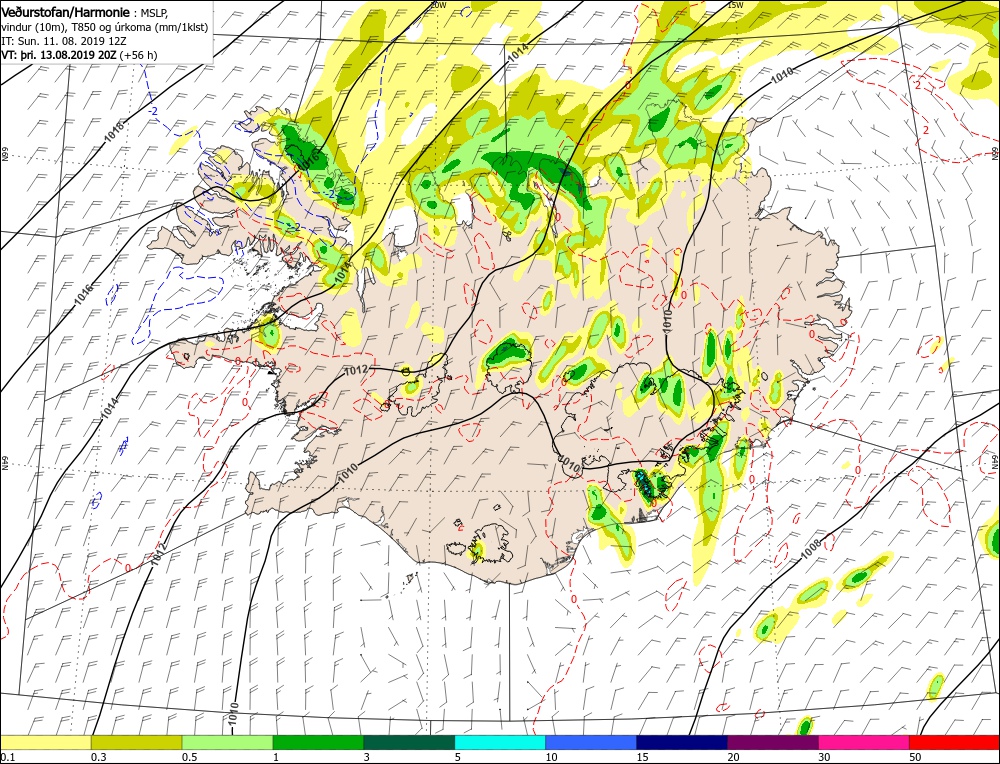
Task: Click the '0.3' legend value
Action: 98,757
